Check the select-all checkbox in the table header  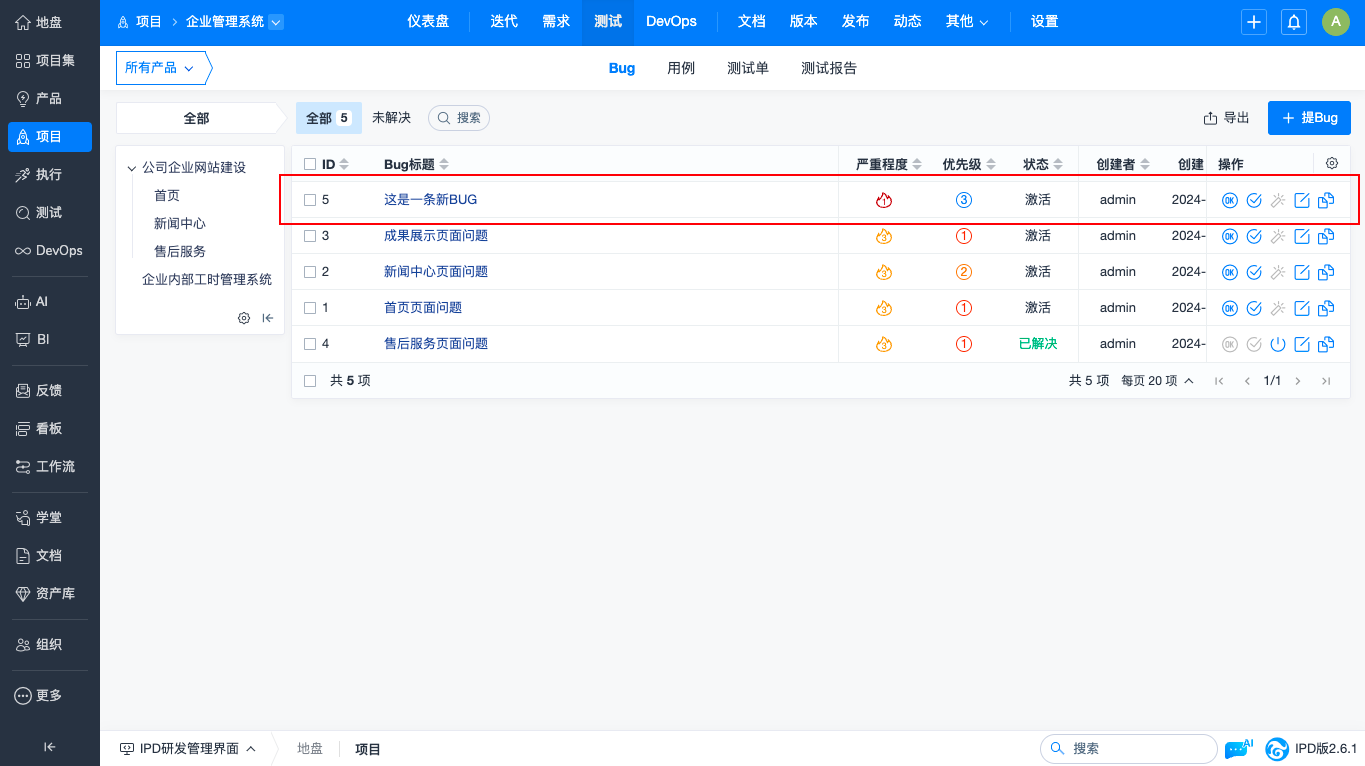[310, 164]
